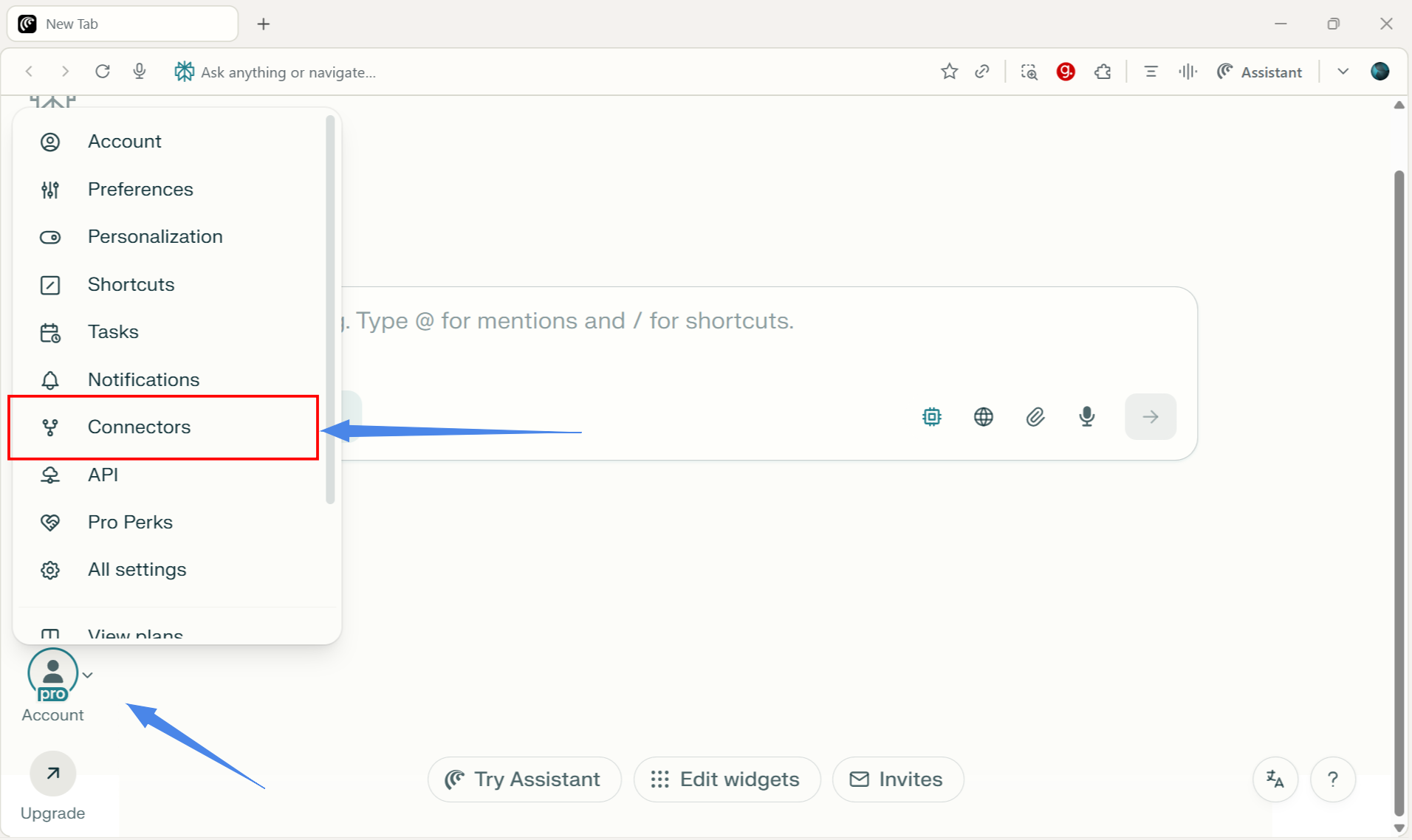Open the extensions puzzle icon
1412x840 pixels.
(x=1103, y=72)
